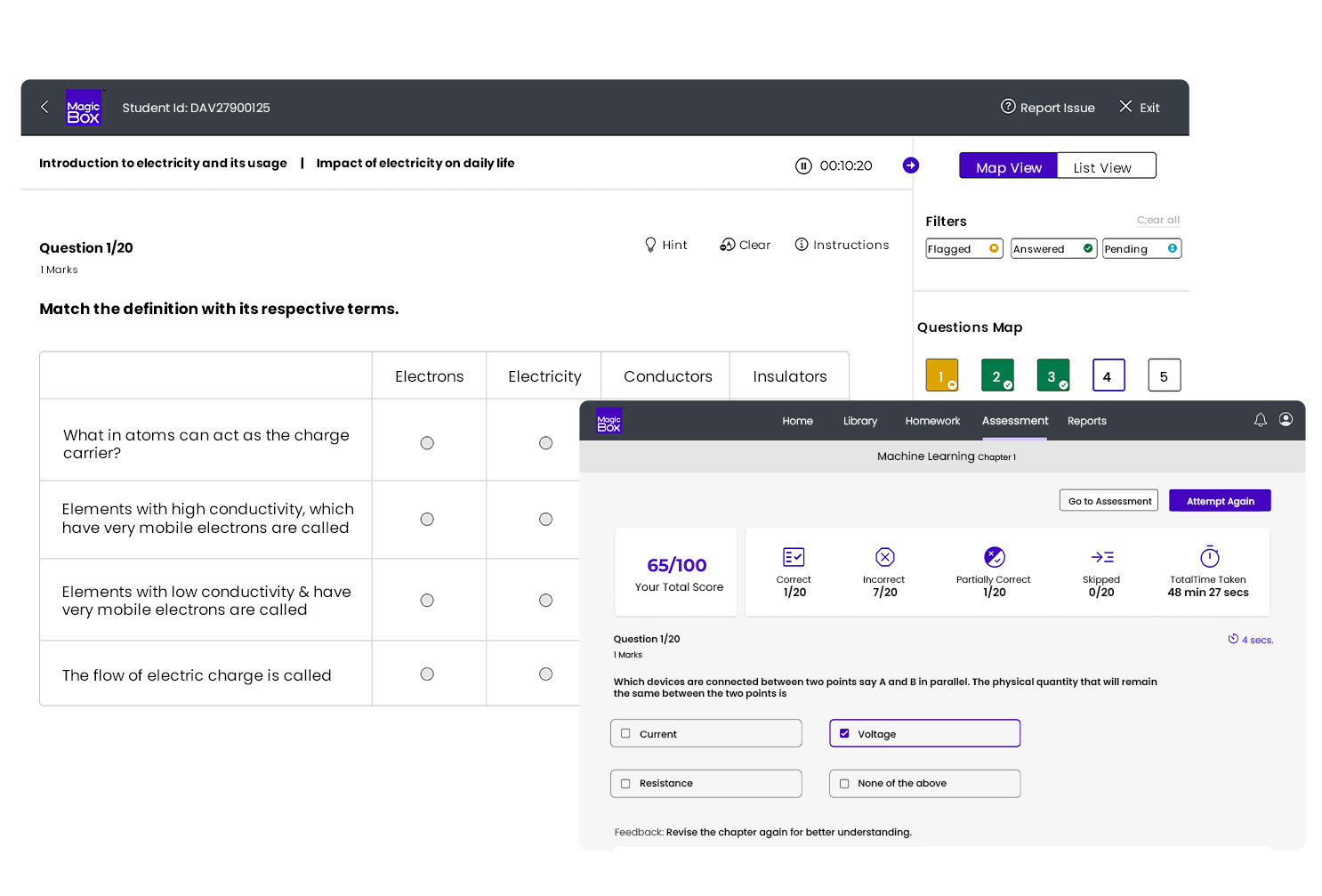Image resolution: width=1322 pixels, height=896 pixels.
Task: Exit the assessment
Action: coord(1139,108)
